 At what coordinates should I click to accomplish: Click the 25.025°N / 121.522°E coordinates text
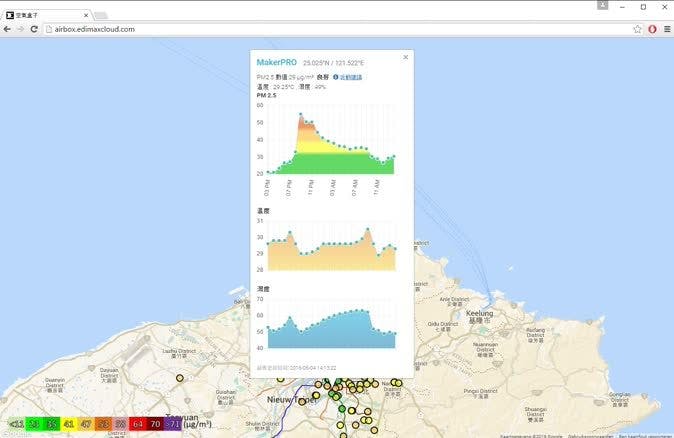tap(334, 63)
